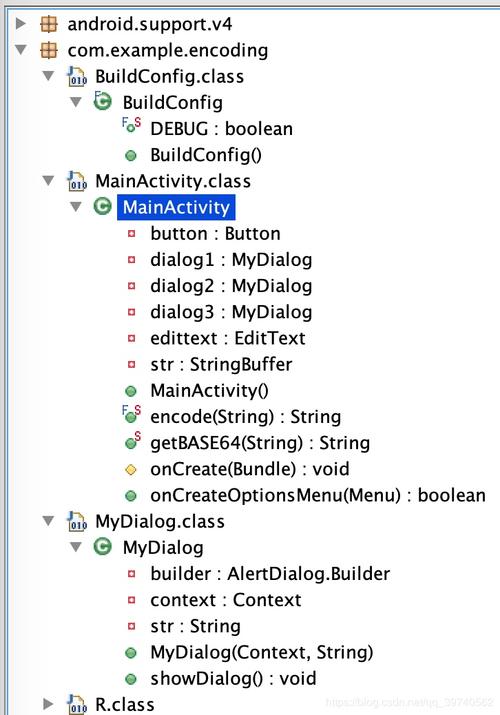500x715 pixels.
Task: Click the BuildConfig class icon
Action: pos(103,101)
